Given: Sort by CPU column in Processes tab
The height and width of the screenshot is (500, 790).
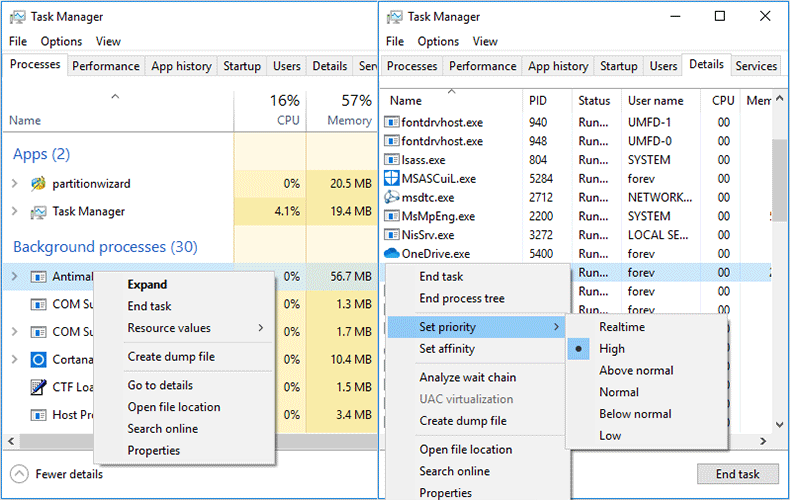Looking at the screenshot, I should (270, 110).
